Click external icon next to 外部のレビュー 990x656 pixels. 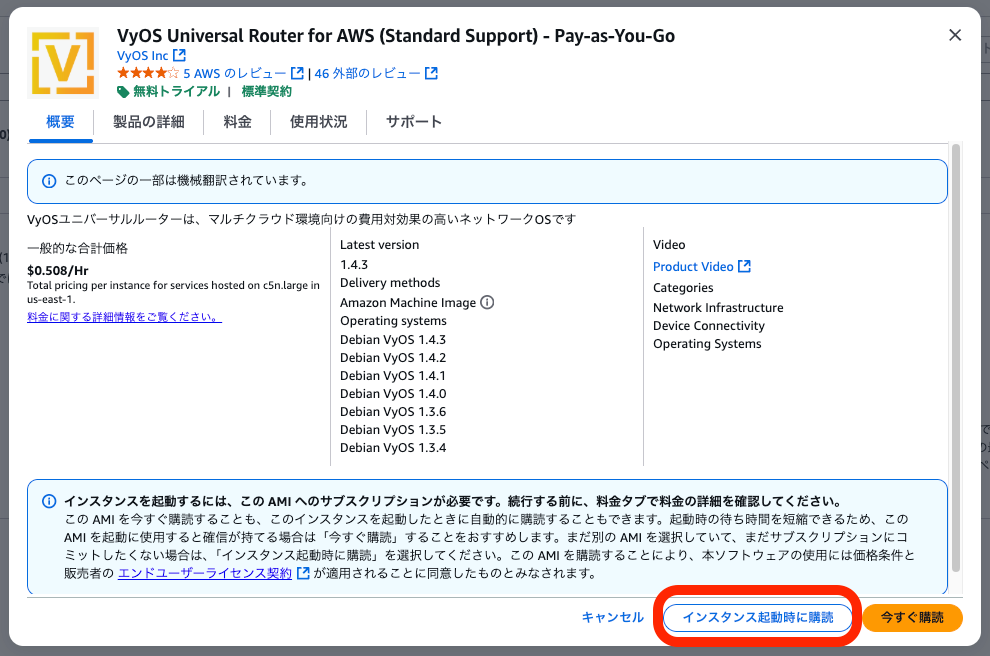coord(431,73)
